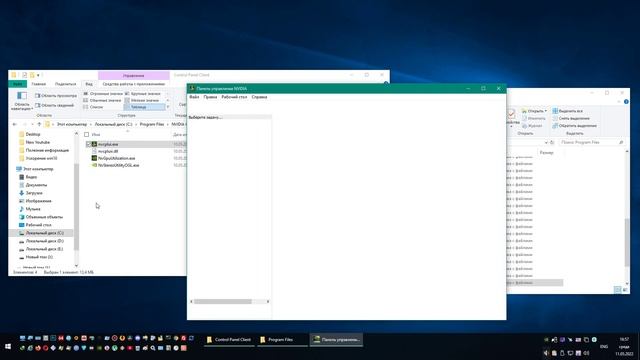Click Журнал button in Program Files ribbon
This screenshot has width=640, height=360.
pos(532,126)
